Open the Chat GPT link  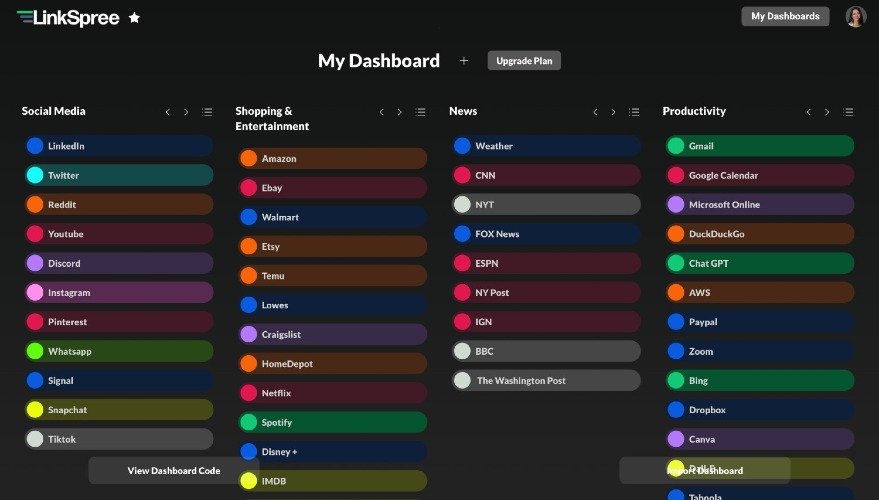point(760,263)
